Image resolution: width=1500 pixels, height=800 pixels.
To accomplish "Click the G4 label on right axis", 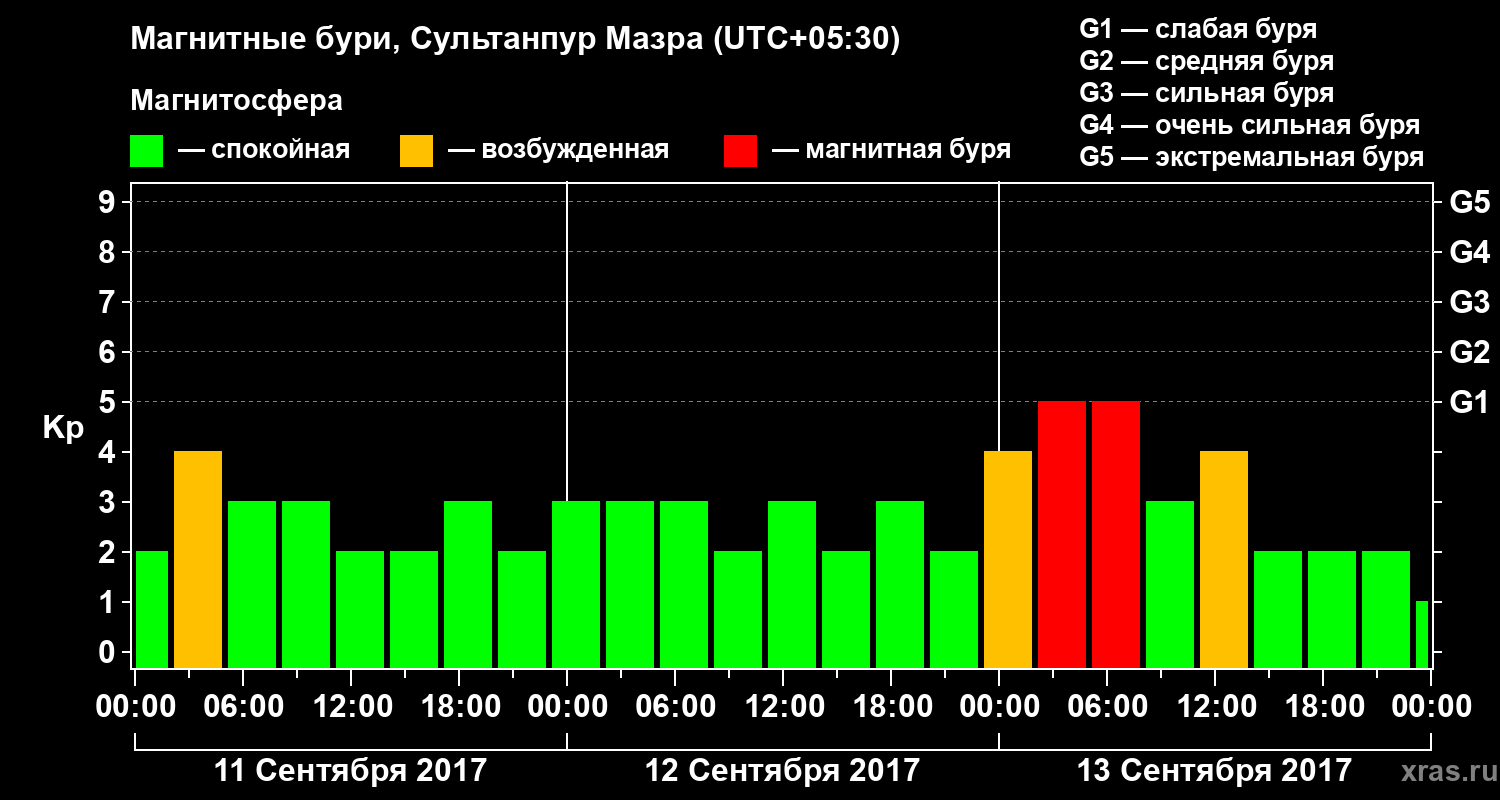I will [1469, 252].
